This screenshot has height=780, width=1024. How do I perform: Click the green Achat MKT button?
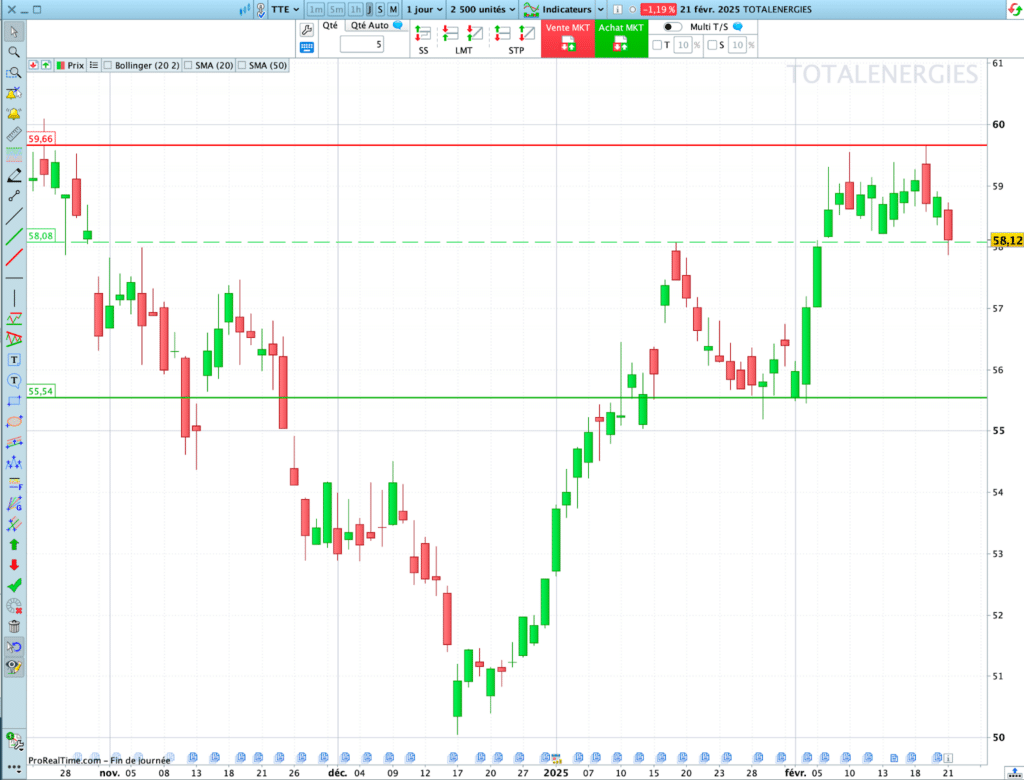point(621,39)
